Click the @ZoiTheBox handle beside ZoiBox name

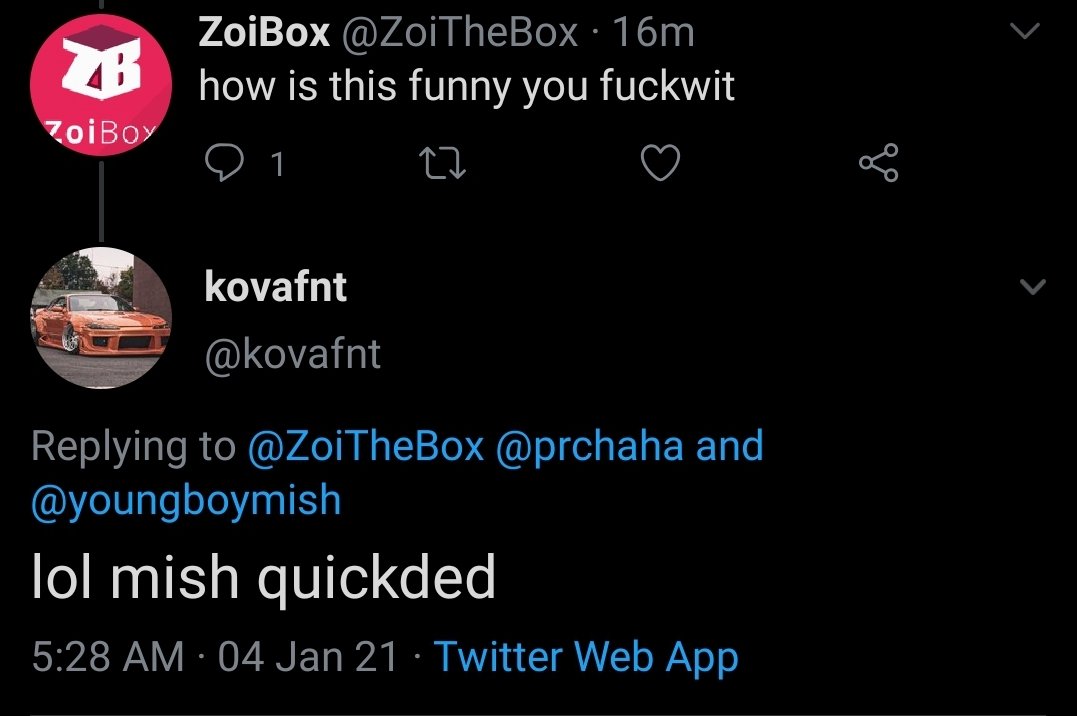tap(461, 33)
